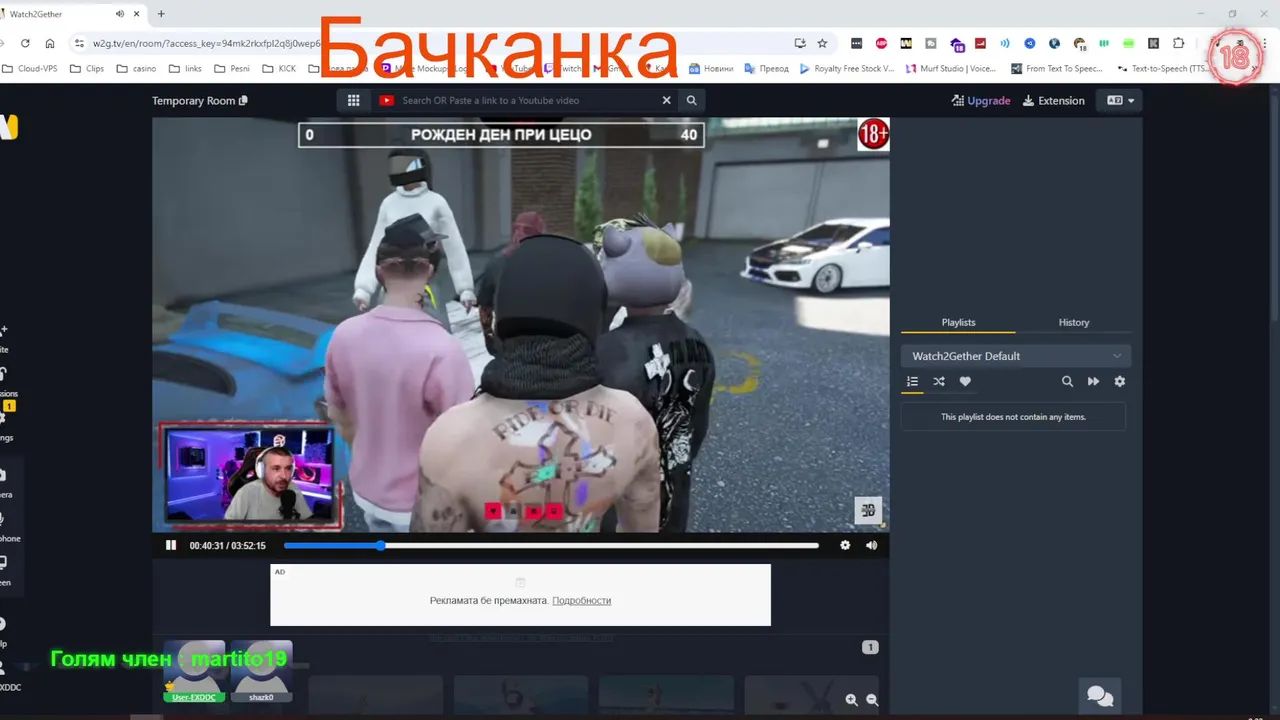Open the apps grid icon beside the search field
Screen dimensions: 1280x720
coord(353,100)
